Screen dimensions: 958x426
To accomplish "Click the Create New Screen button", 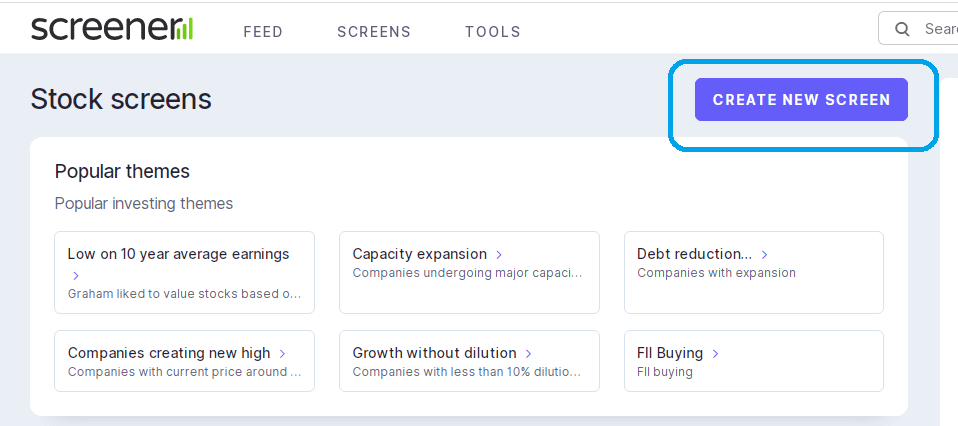I will [x=801, y=100].
